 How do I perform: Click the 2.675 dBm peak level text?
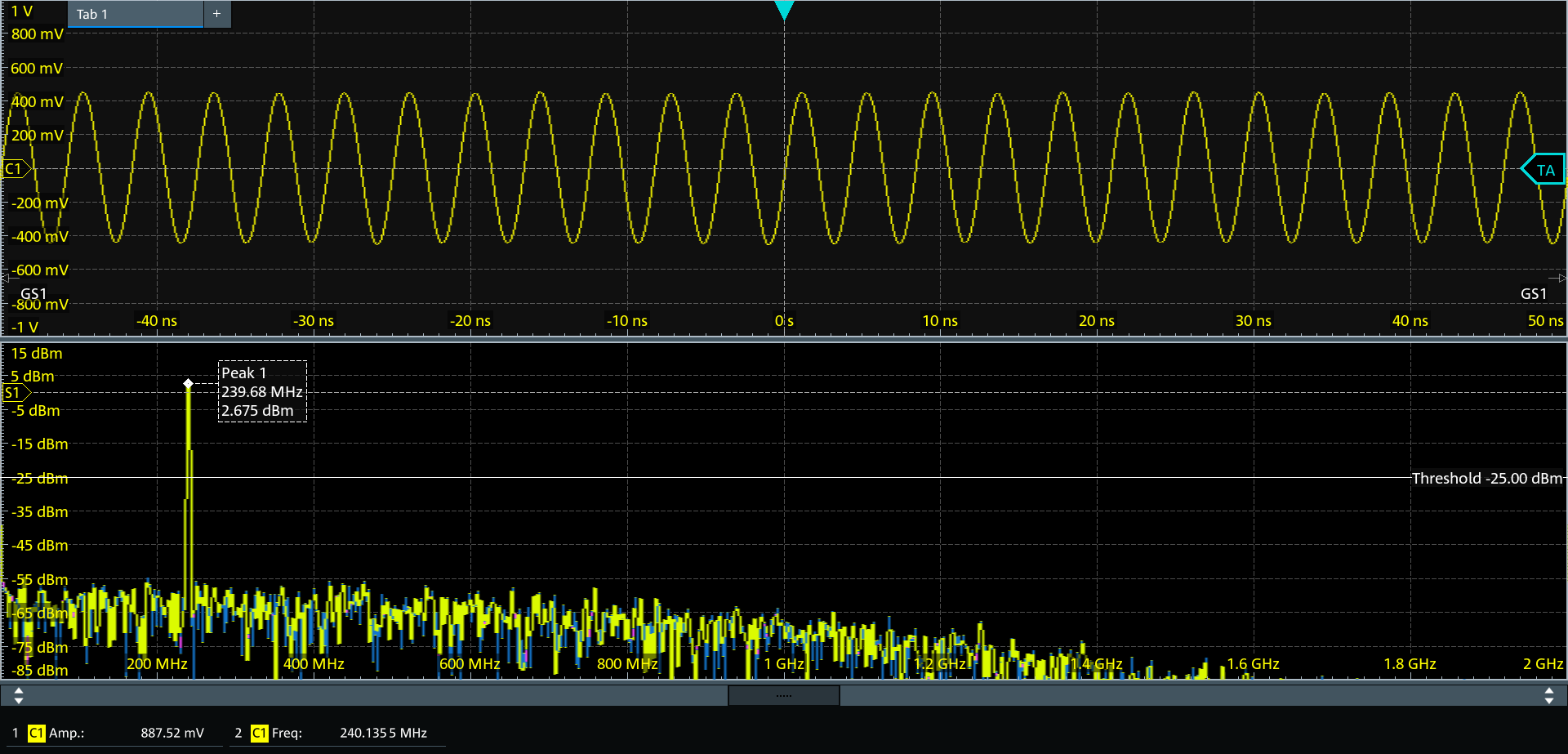(257, 411)
